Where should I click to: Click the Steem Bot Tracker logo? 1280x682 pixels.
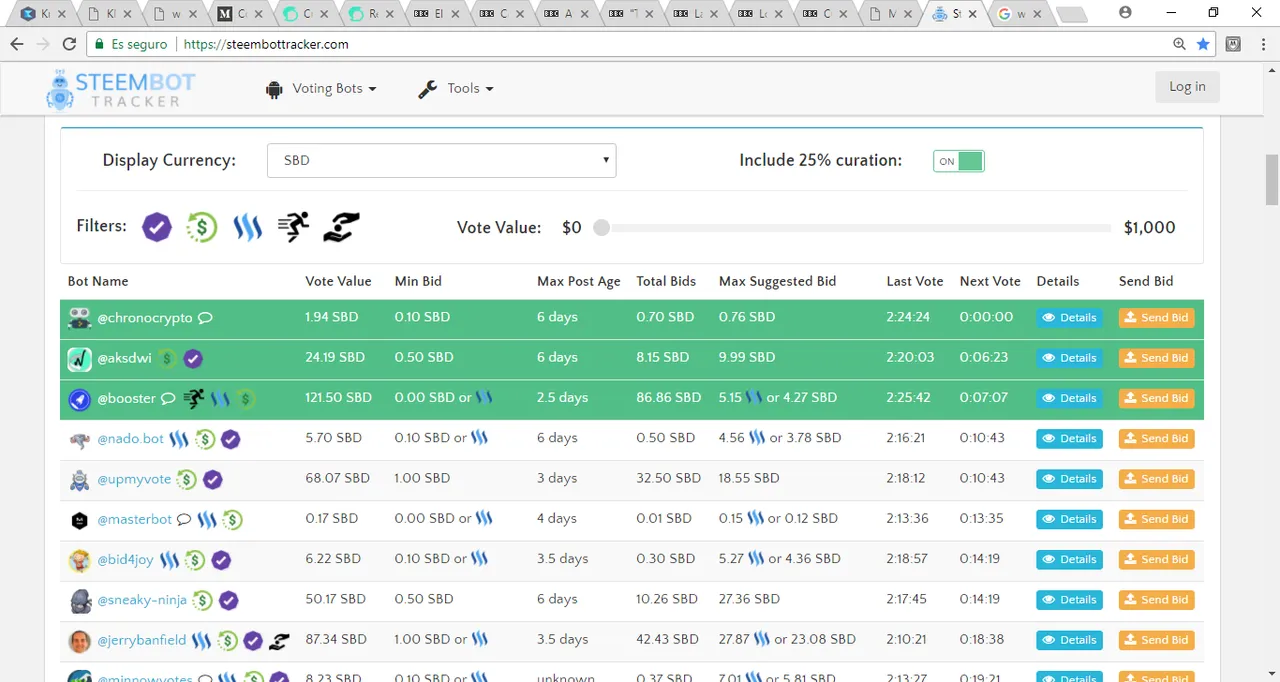(121, 89)
